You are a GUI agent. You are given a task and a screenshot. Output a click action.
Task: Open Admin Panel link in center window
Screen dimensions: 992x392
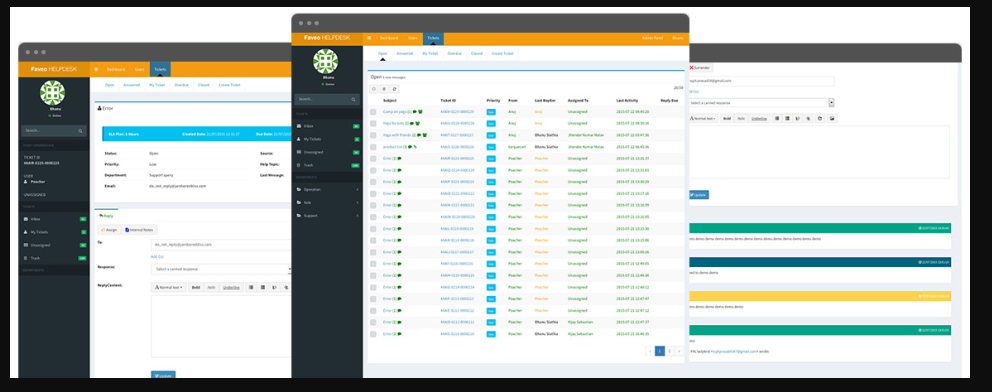point(651,38)
